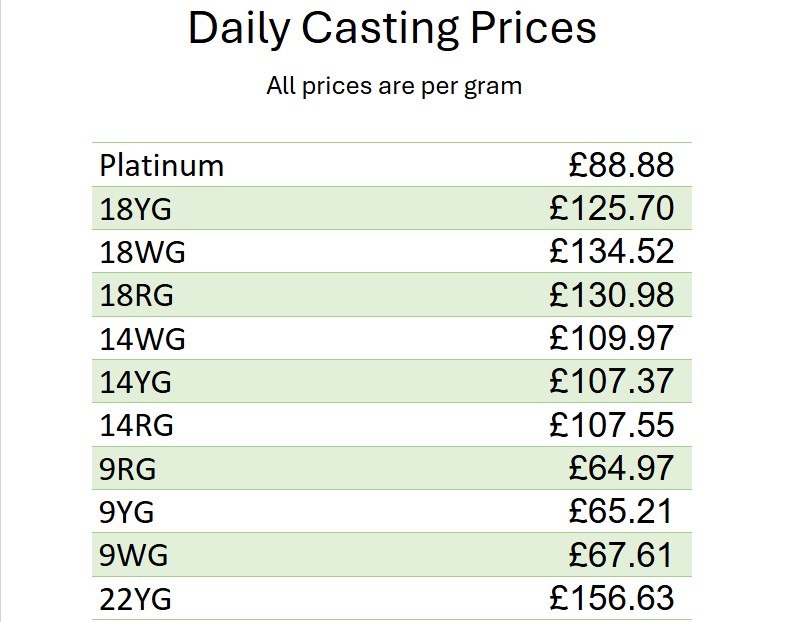Select the £156.63 price cell

tap(611, 599)
